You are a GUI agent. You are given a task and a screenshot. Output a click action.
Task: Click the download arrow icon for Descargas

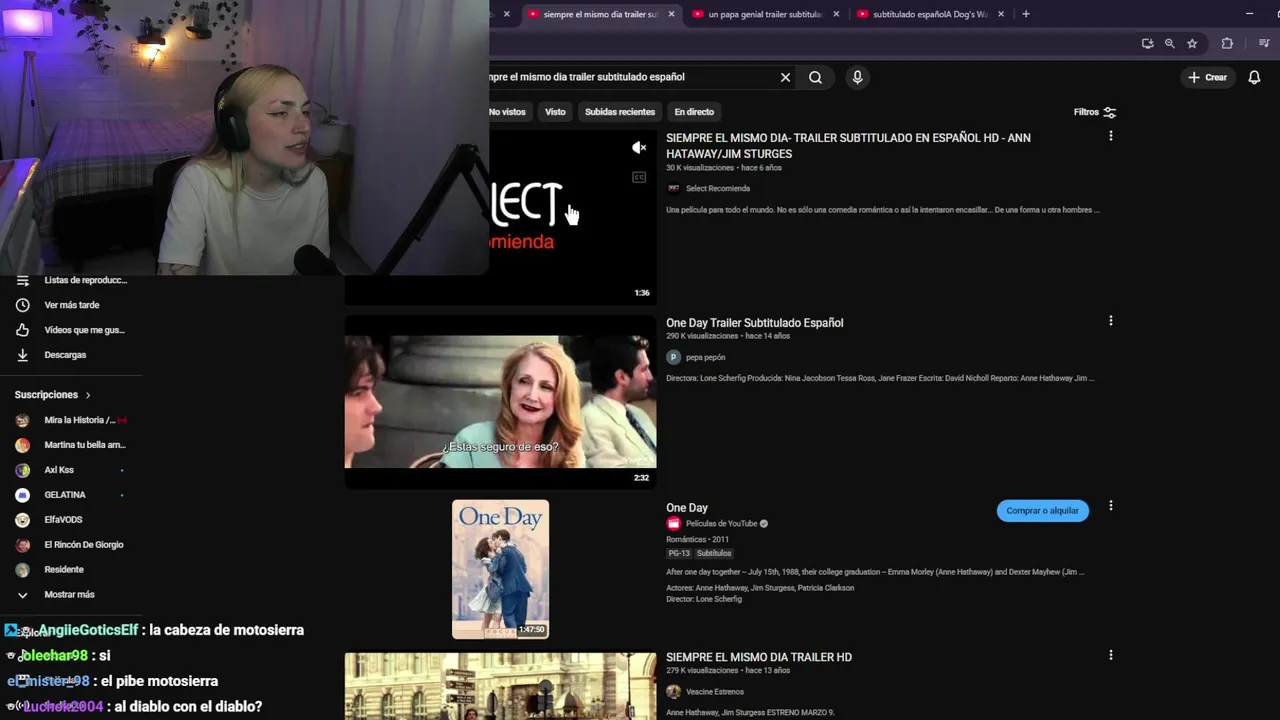[22, 355]
